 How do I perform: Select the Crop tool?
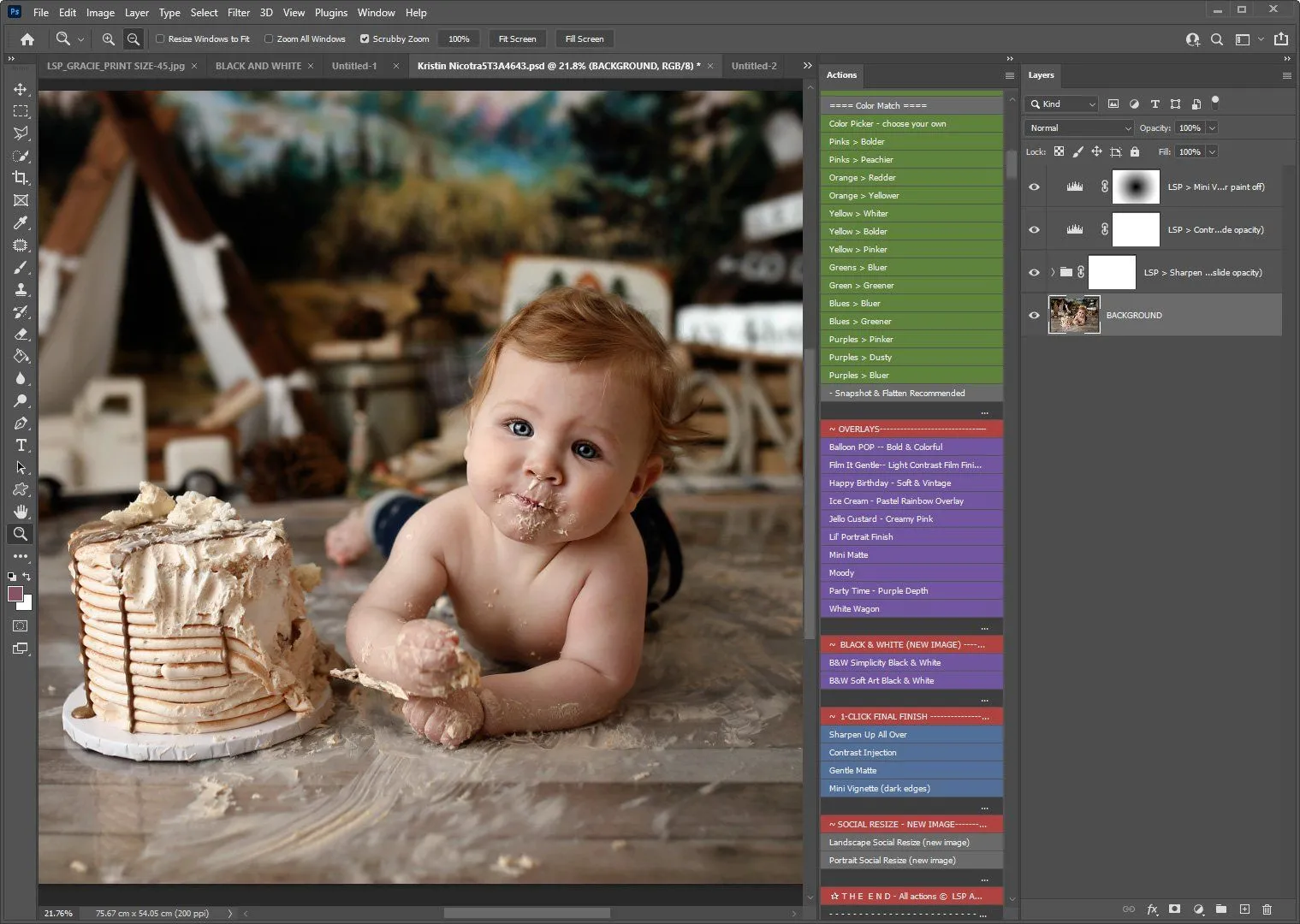tap(21, 178)
